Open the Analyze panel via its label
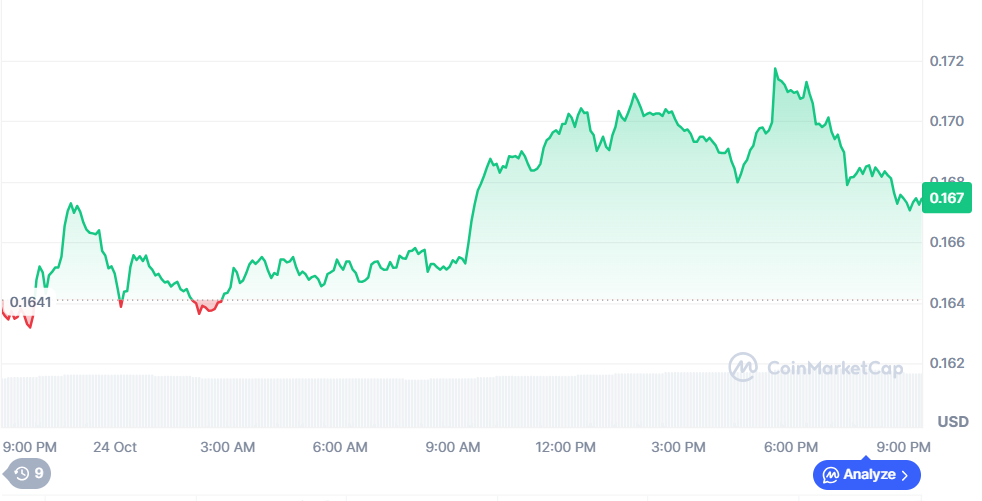982x501 pixels. (869, 474)
